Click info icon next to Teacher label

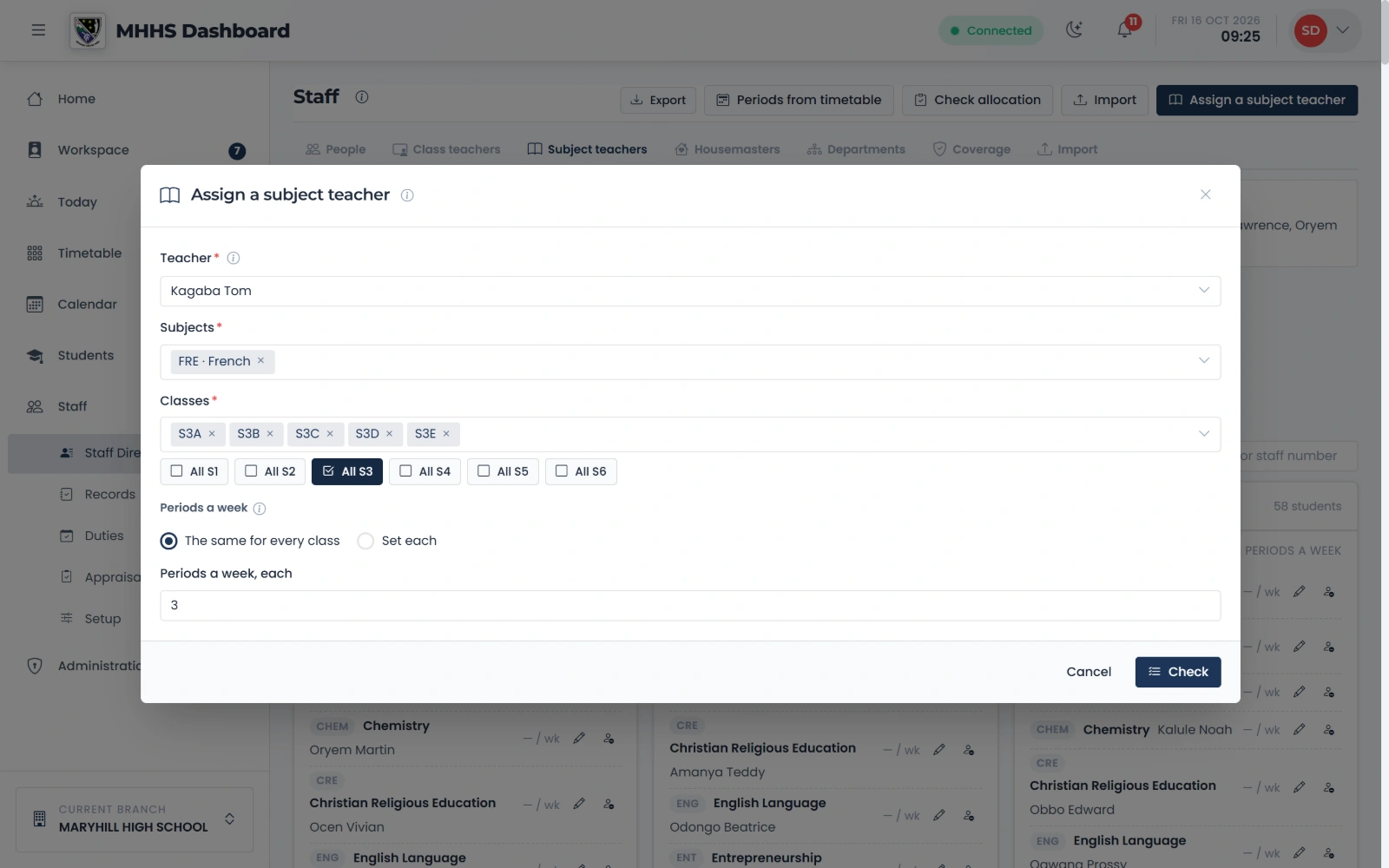[233, 258]
